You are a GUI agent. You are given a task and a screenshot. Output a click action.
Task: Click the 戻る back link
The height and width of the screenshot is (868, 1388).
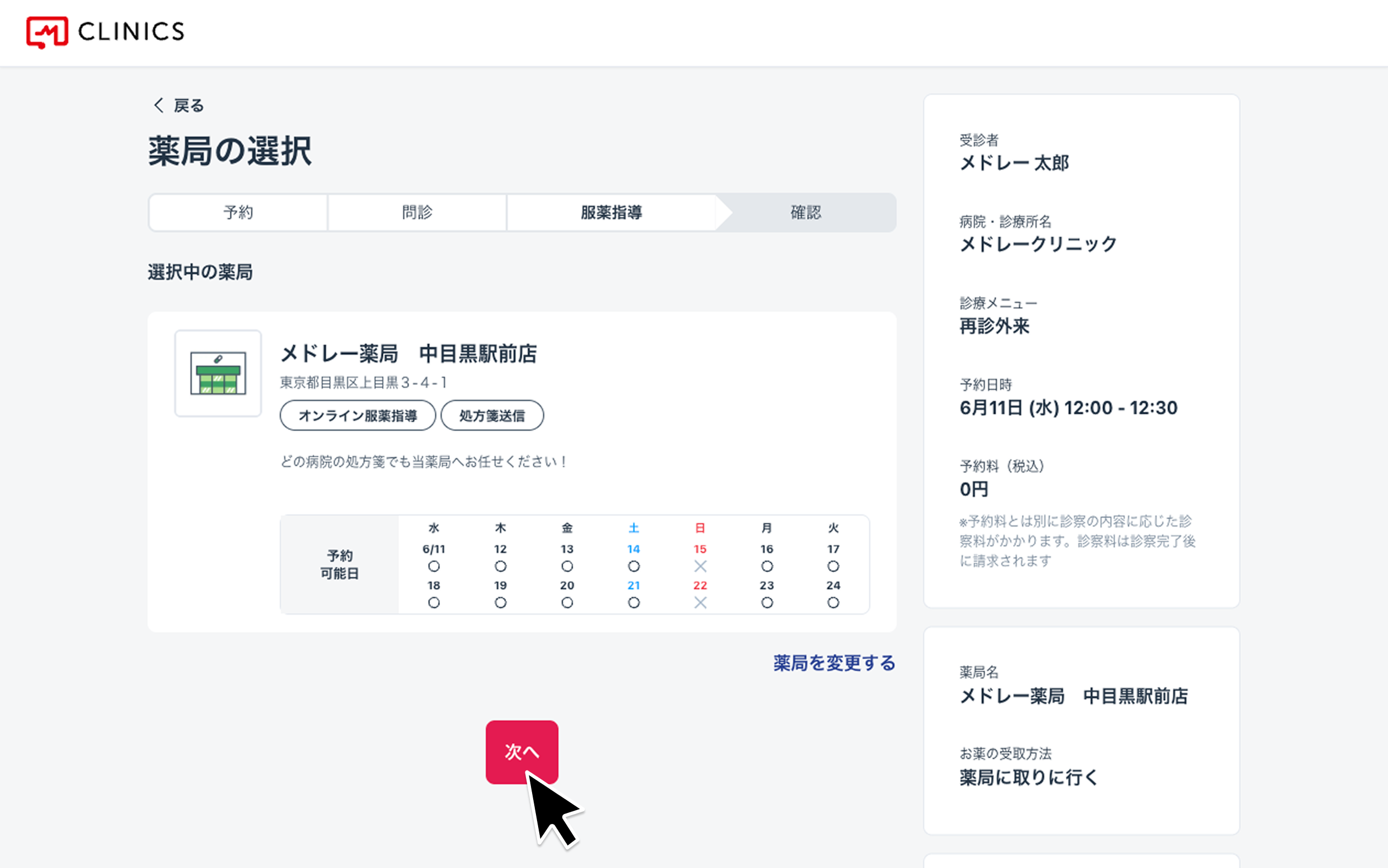tap(188, 106)
